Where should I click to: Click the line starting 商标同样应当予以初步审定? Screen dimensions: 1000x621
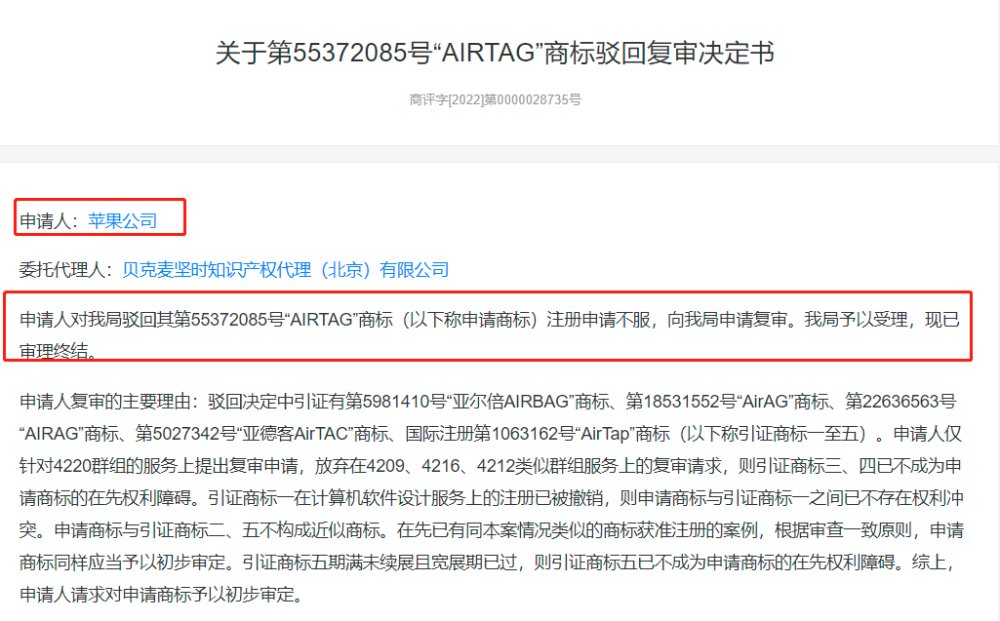[487, 562]
